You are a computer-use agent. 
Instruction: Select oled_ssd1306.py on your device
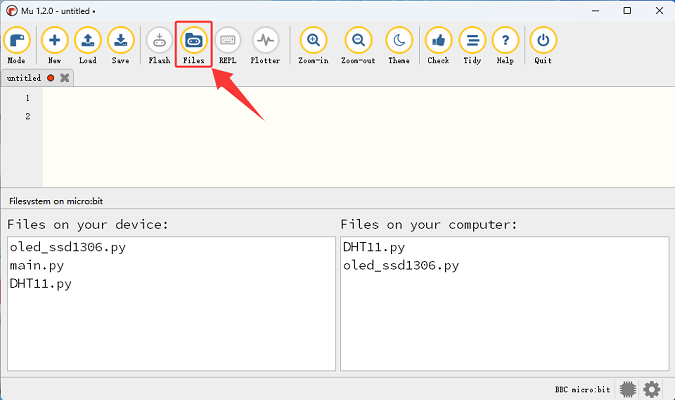click(68, 247)
